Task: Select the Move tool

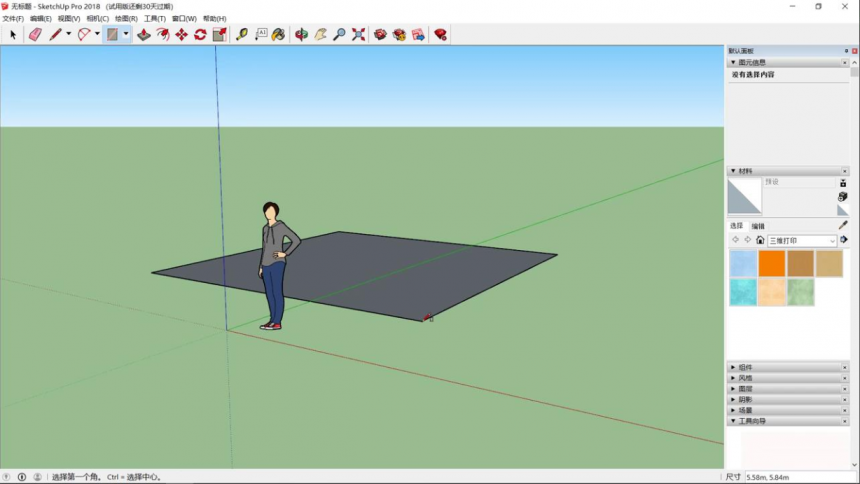Action: click(182, 35)
